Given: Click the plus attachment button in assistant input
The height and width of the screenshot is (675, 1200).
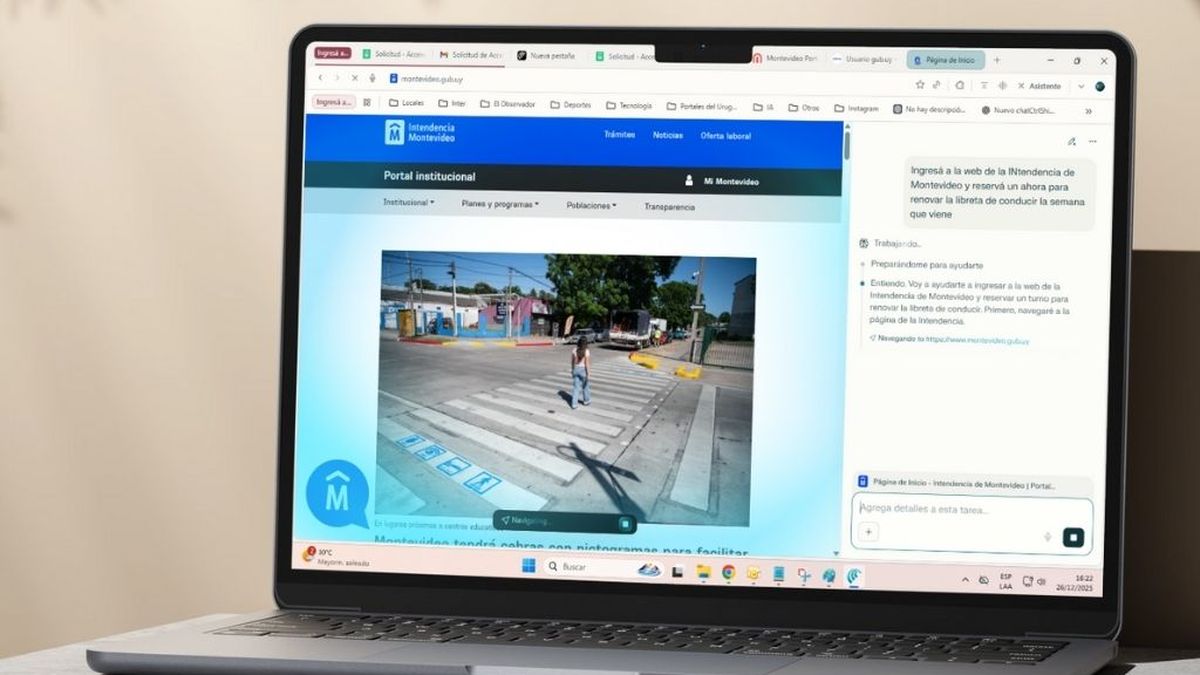Looking at the screenshot, I should pyautogui.click(x=868, y=532).
